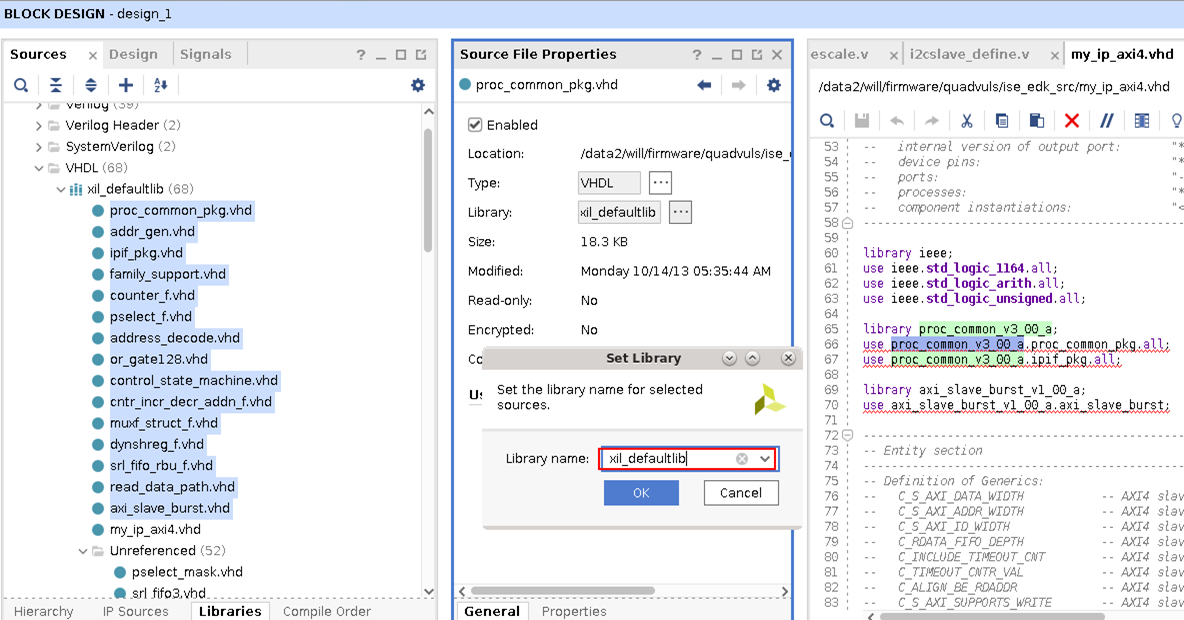
Task: Select pselect_mask.vhd under Unreferenced
Action: tap(187, 572)
